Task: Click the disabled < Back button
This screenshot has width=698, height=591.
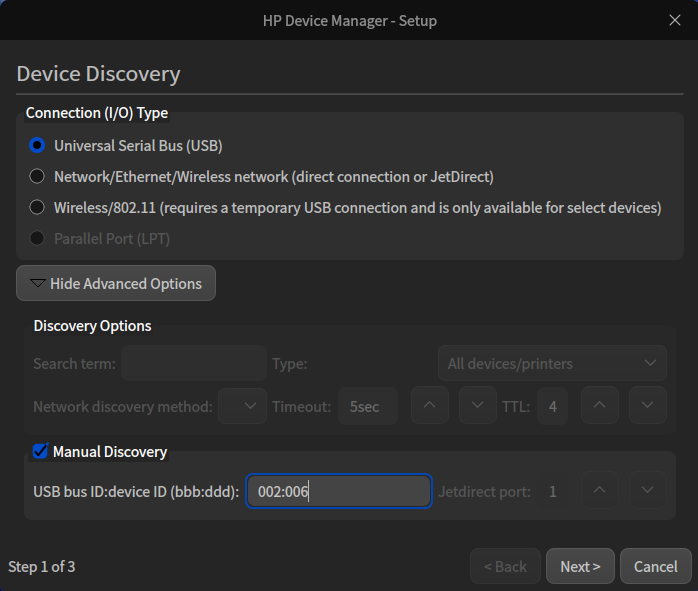Action: (x=505, y=566)
